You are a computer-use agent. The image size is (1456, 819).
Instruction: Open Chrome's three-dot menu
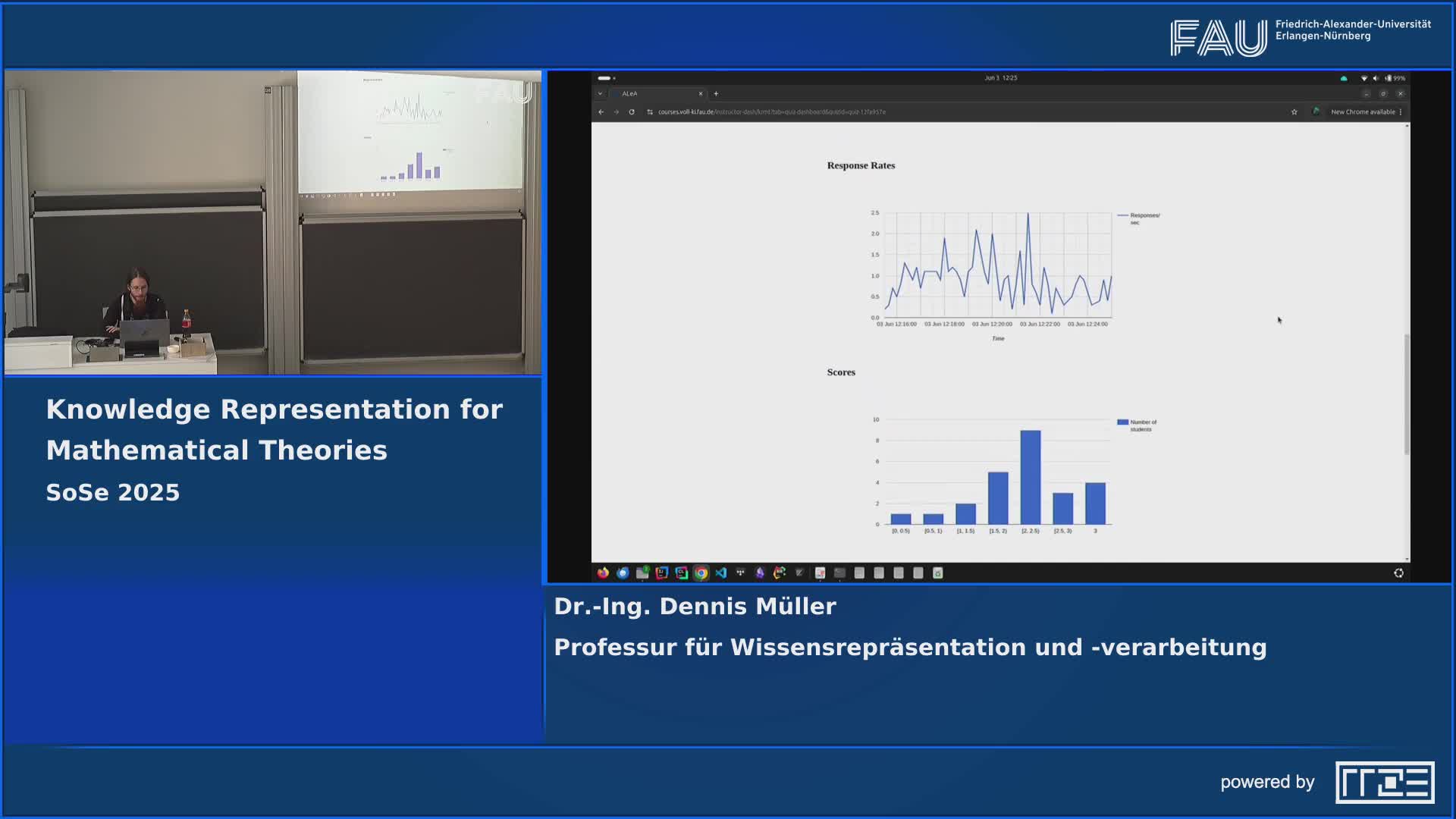click(x=1401, y=112)
